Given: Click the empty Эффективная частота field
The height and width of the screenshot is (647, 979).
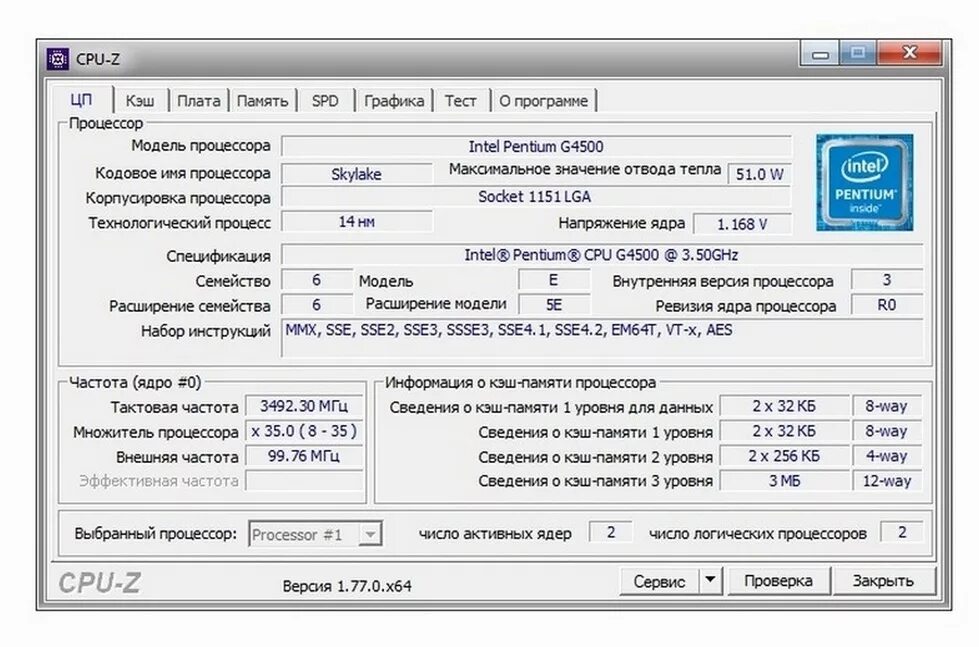Looking at the screenshot, I should 304,481.
